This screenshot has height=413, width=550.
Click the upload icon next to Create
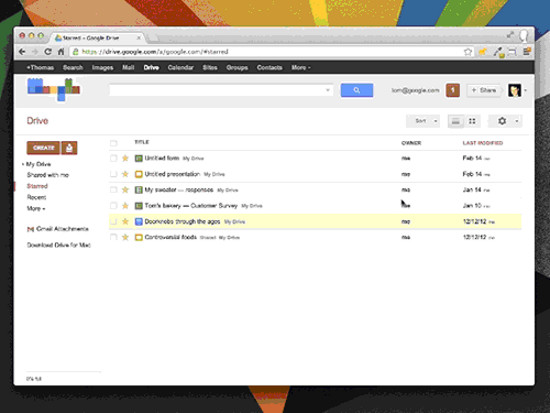click(x=69, y=148)
